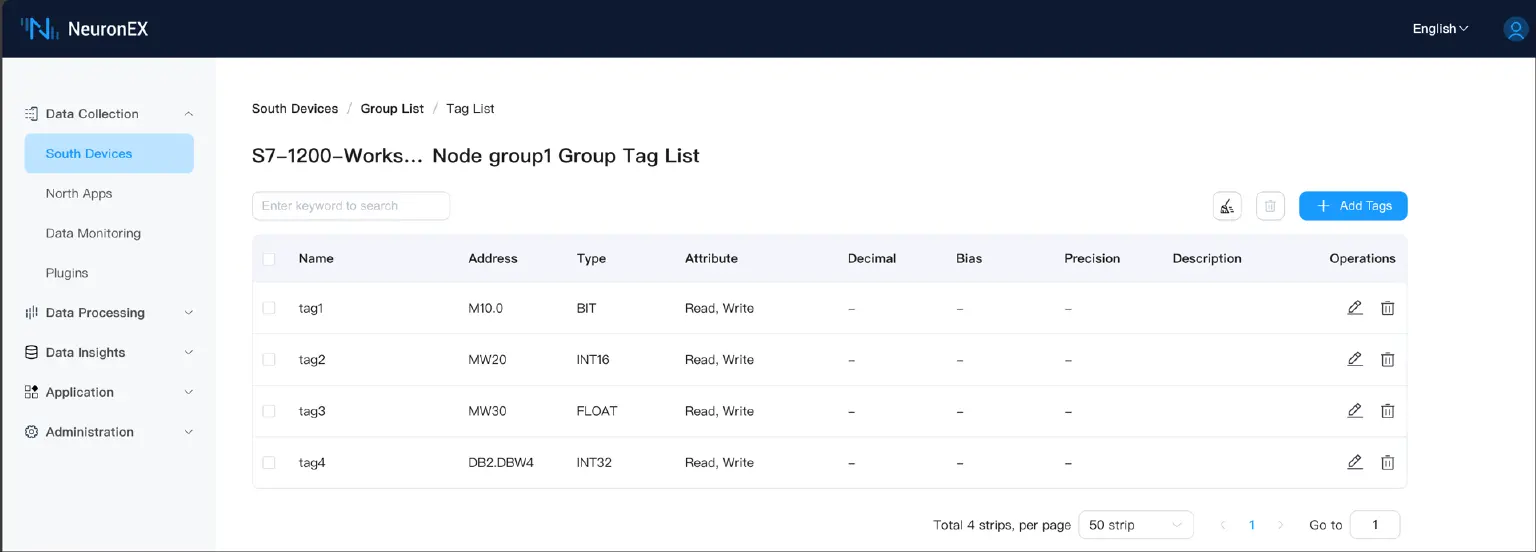1536x552 pixels.
Task: Open the 50 strip page size dropdown
Action: point(1135,525)
